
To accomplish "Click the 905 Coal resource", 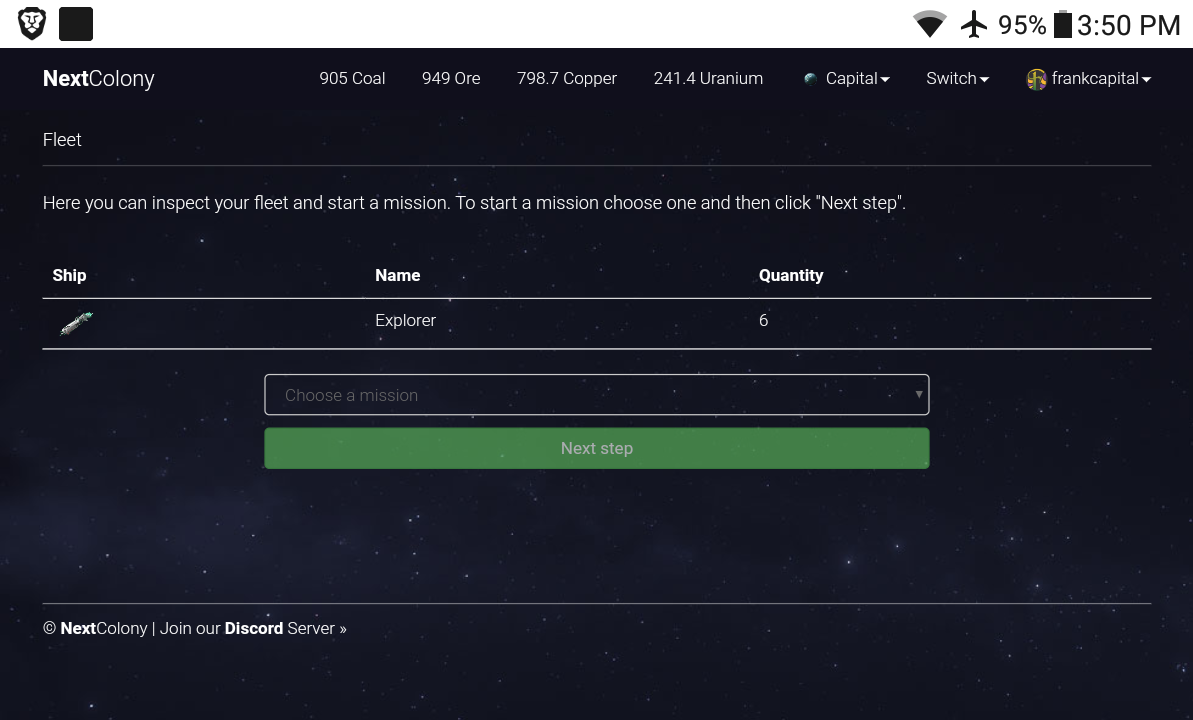I will tap(352, 78).
